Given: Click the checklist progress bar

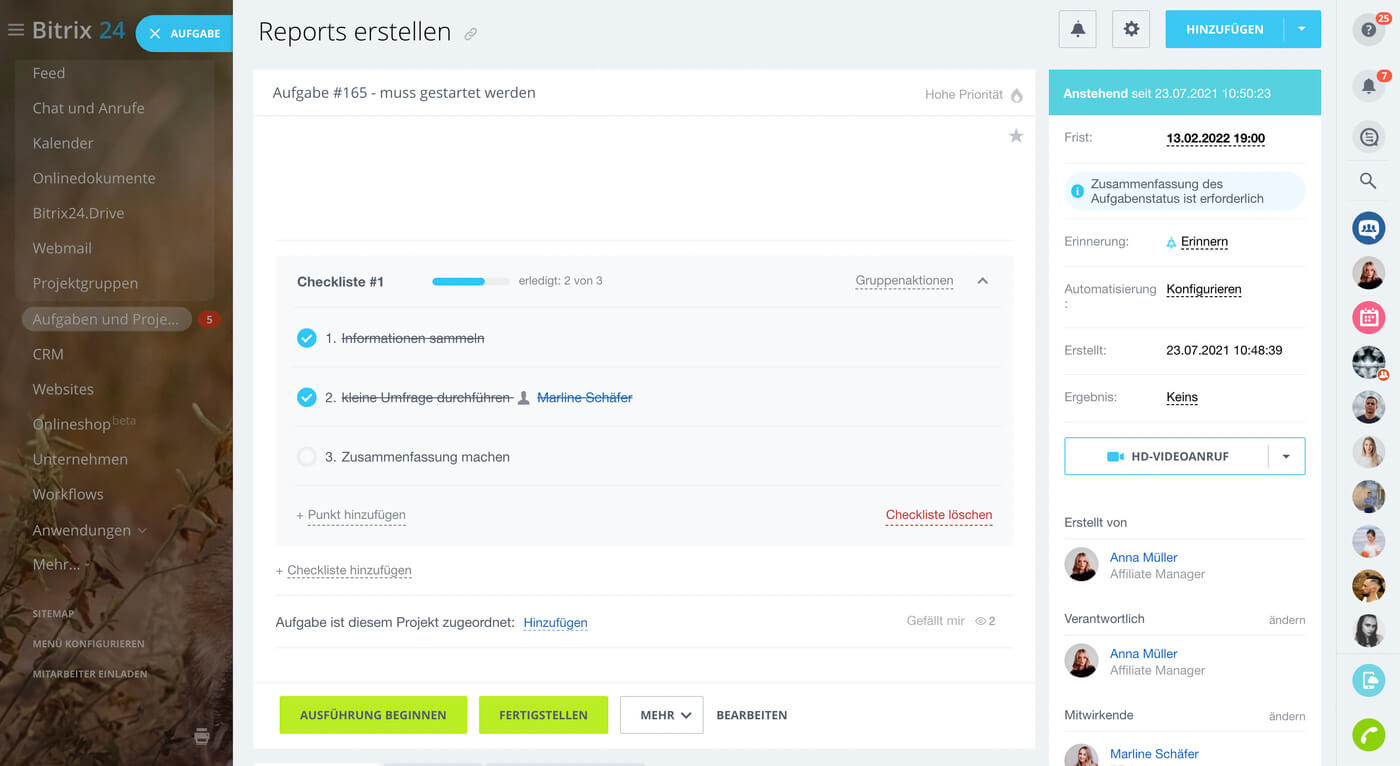Looking at the screenshot, I should click(x=470, y=281).
